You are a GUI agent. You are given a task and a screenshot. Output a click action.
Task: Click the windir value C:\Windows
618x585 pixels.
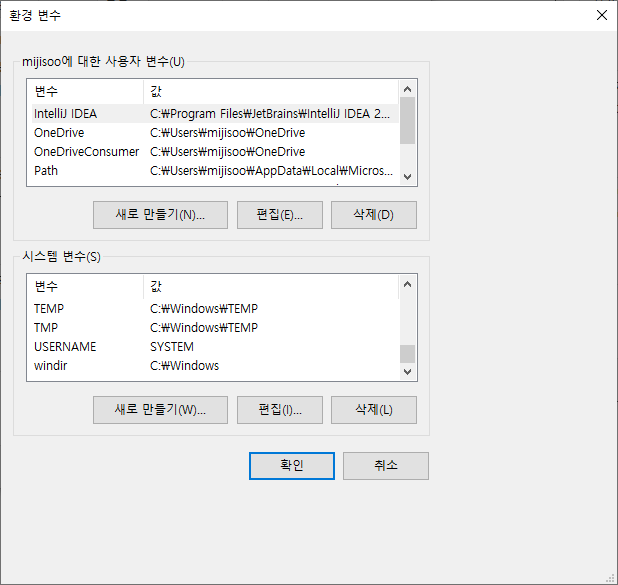pos(184,365)
